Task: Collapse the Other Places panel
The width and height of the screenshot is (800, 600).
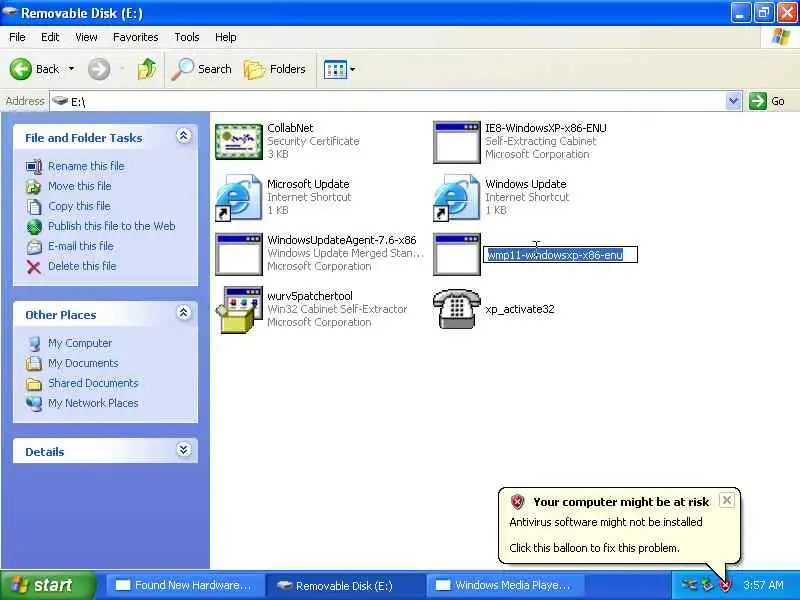Action: point(184,313)
